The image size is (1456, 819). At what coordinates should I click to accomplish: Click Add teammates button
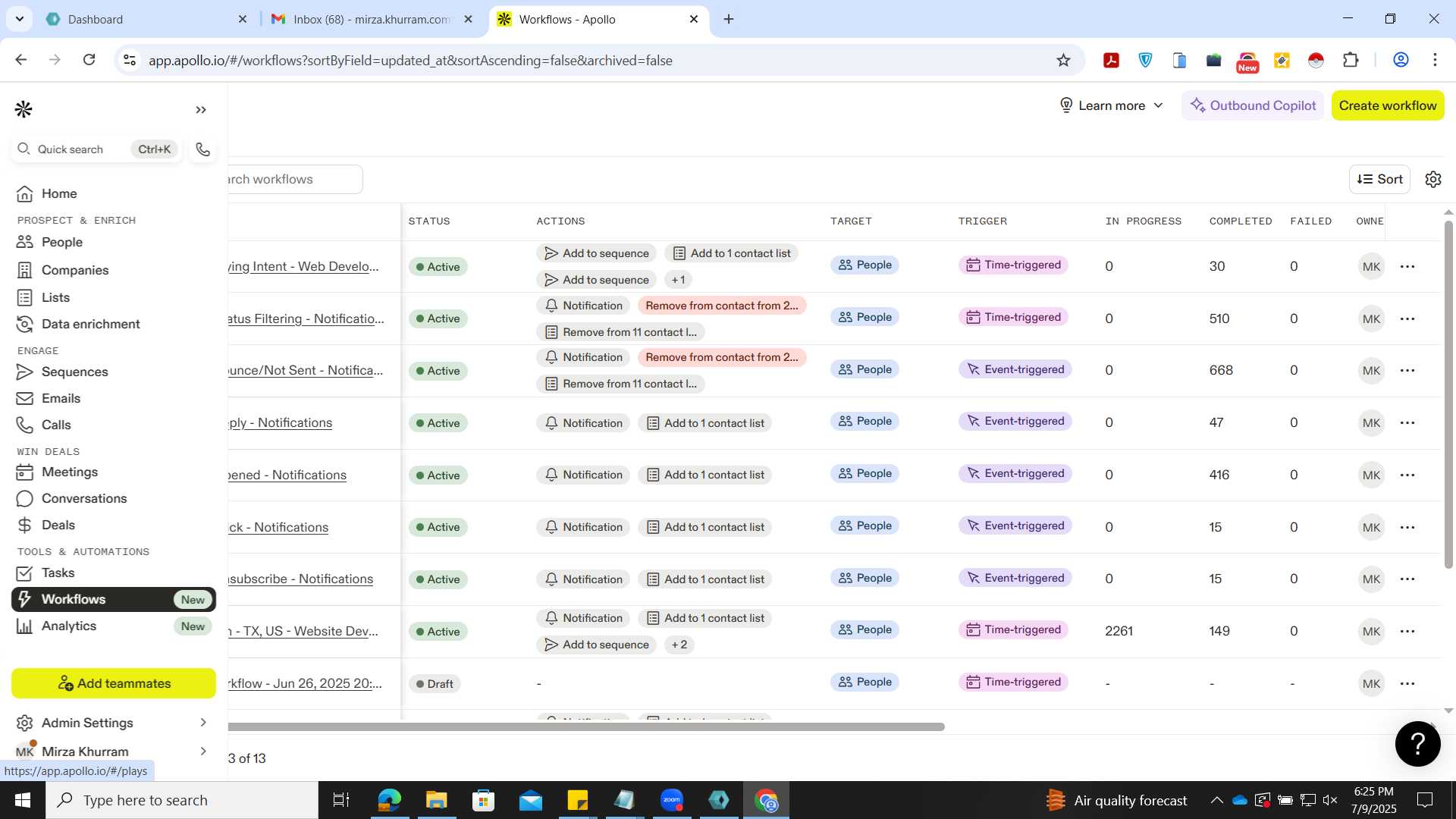point(114,683)
